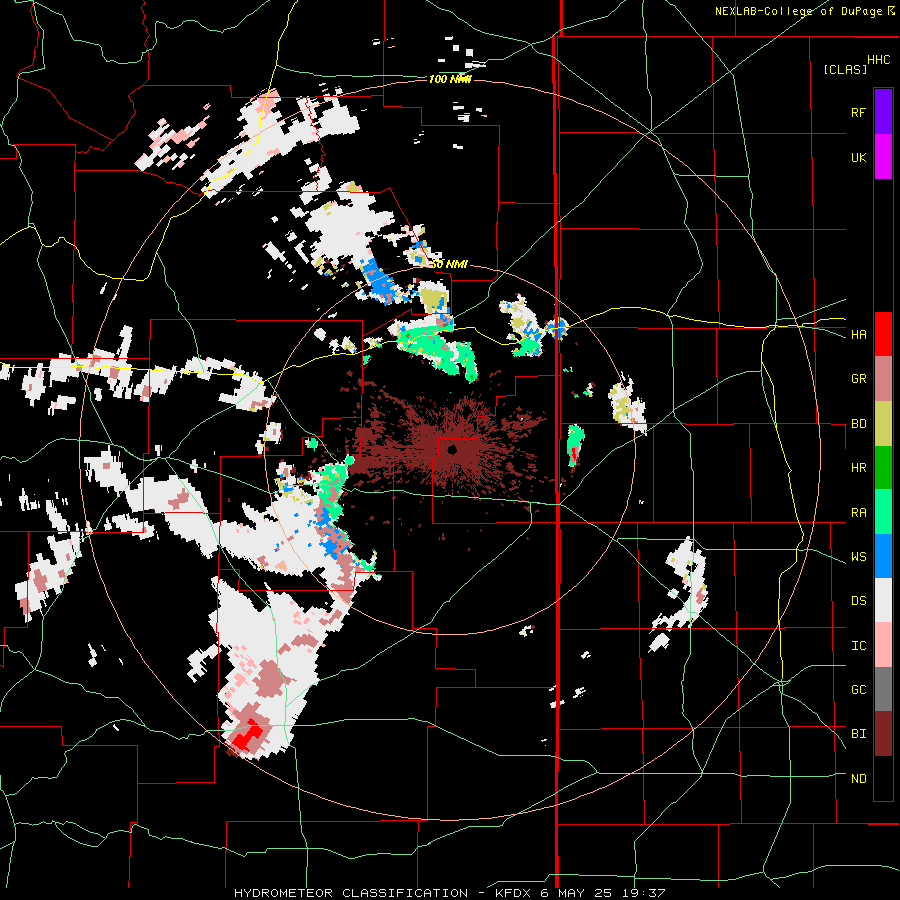The width and height of the screenshot is (900, 900).
Task: Click the GC gray legend swatch
Action: point(883,689)
